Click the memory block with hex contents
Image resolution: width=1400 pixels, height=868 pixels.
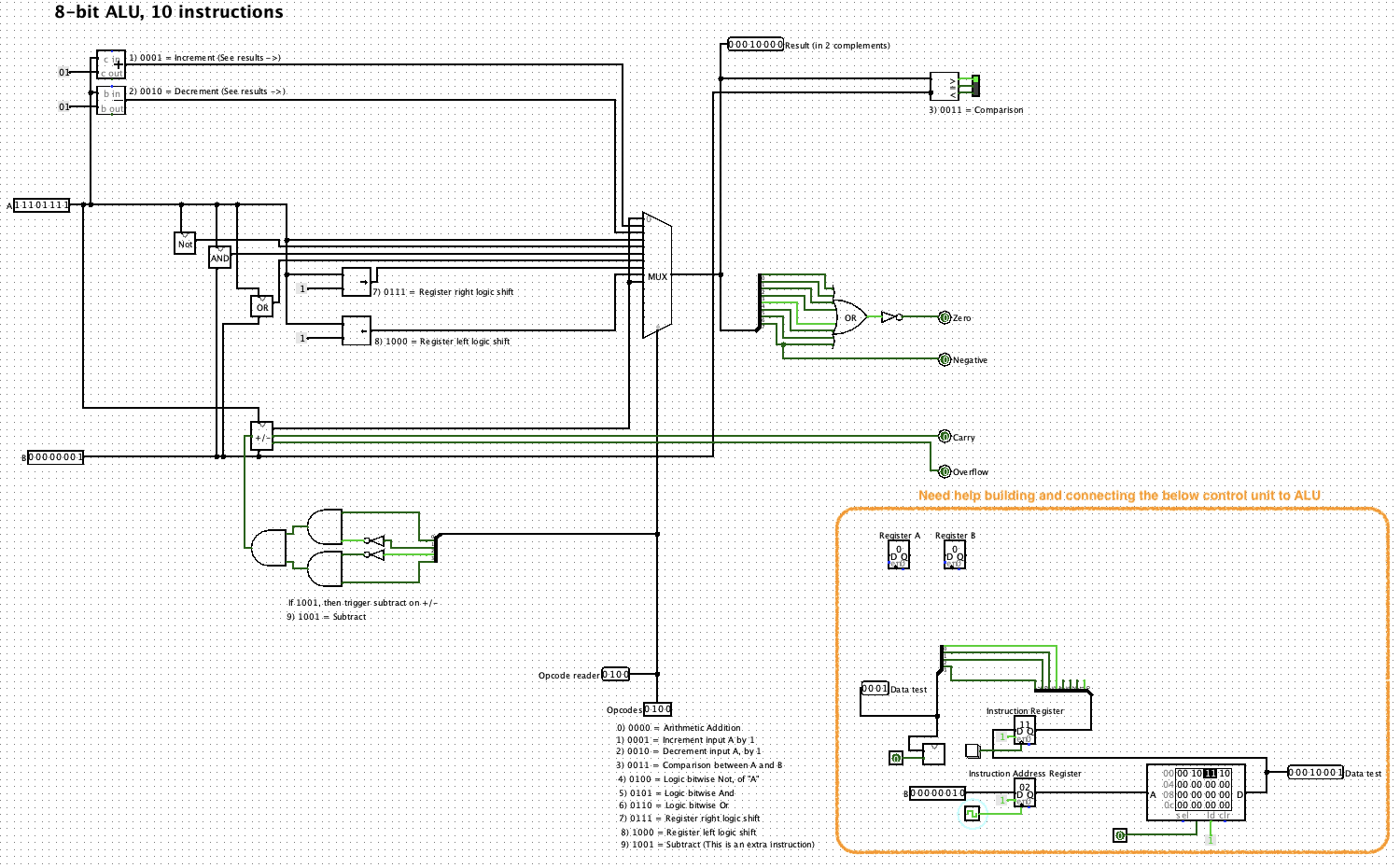pos(1196,792)
